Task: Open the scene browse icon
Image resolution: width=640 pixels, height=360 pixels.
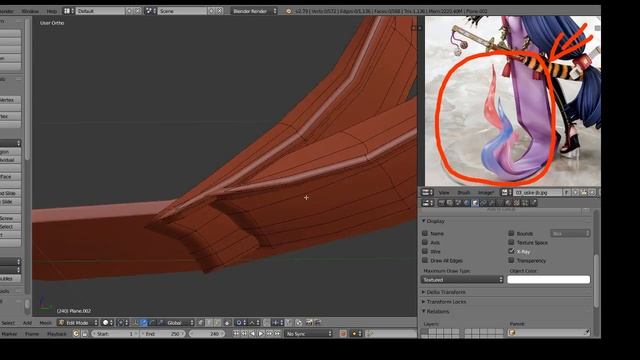Action: 151,11
